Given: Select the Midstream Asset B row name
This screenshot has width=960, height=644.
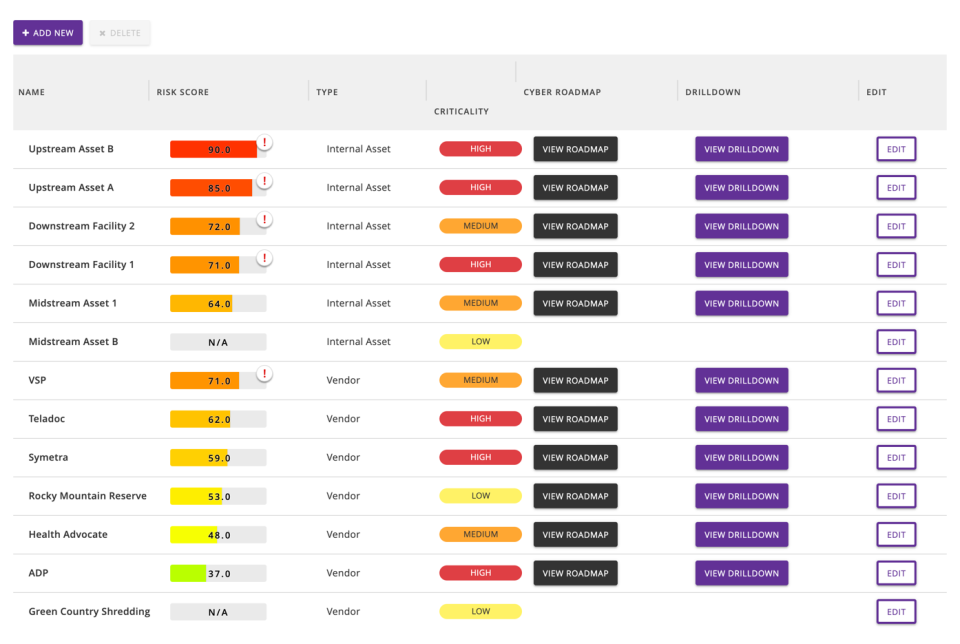Looking at the screenshot, I should pyautogui.click(x=73, y=341).
